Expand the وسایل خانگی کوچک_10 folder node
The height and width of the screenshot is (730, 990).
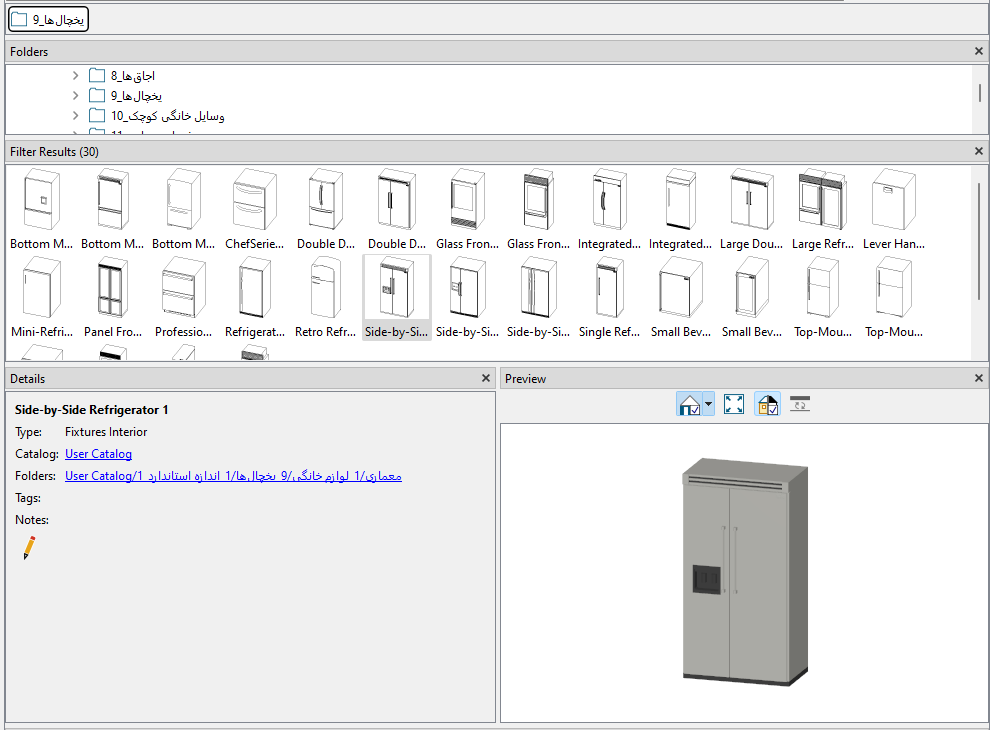(75, 116)
